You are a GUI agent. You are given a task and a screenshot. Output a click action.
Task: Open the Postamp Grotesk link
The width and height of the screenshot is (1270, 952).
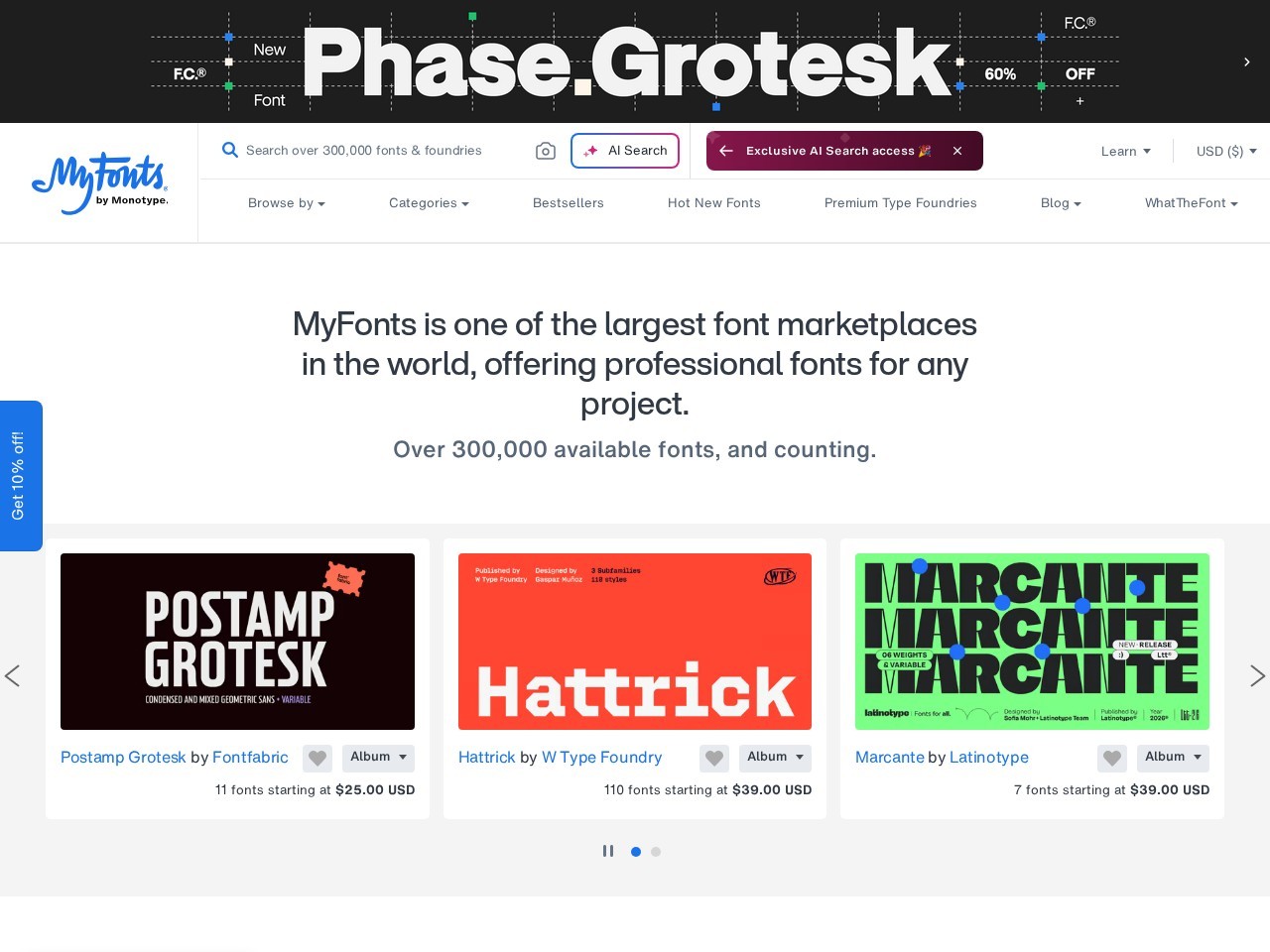[x=123, y=758]
